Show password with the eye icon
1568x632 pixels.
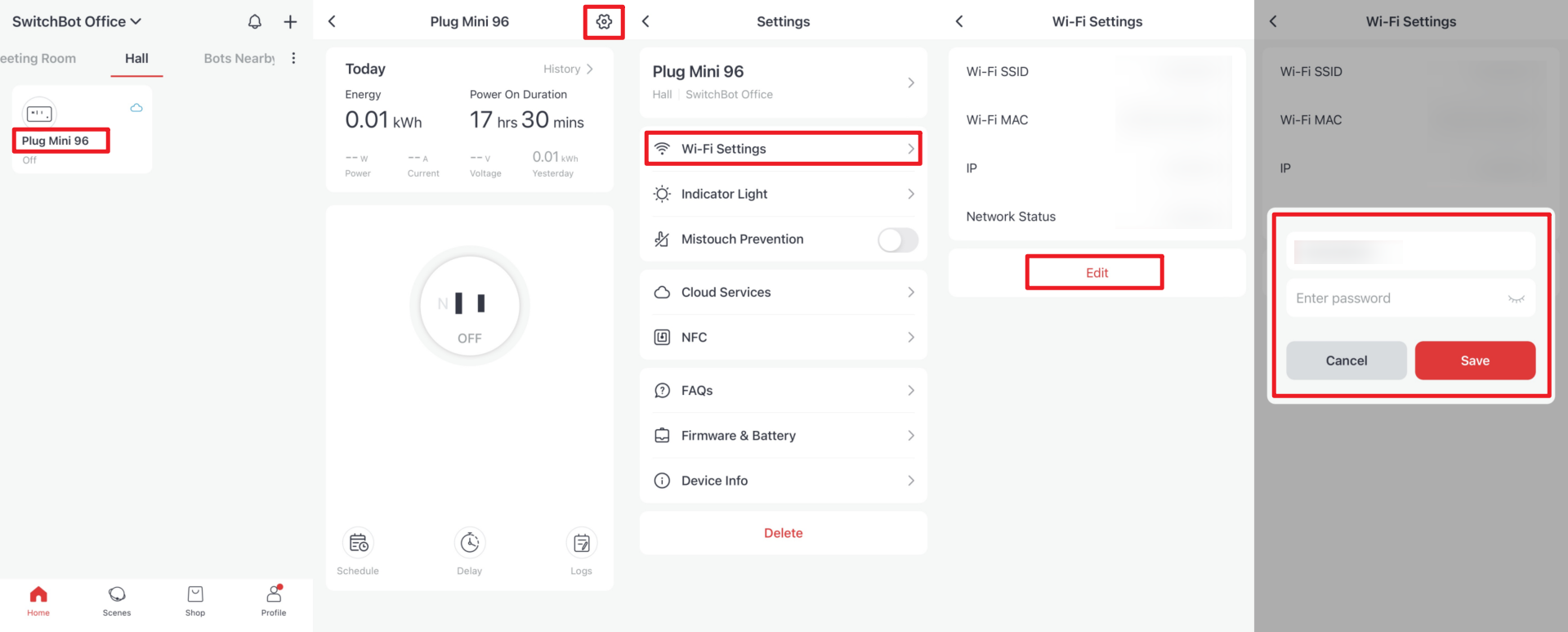(x=1516, y=299)
